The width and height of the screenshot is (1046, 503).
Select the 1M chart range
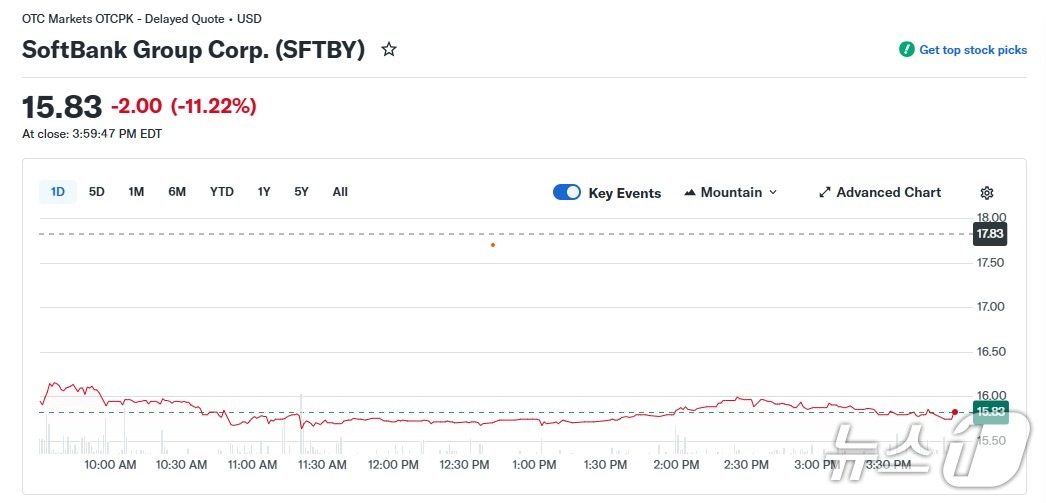(x=136, y=192)
